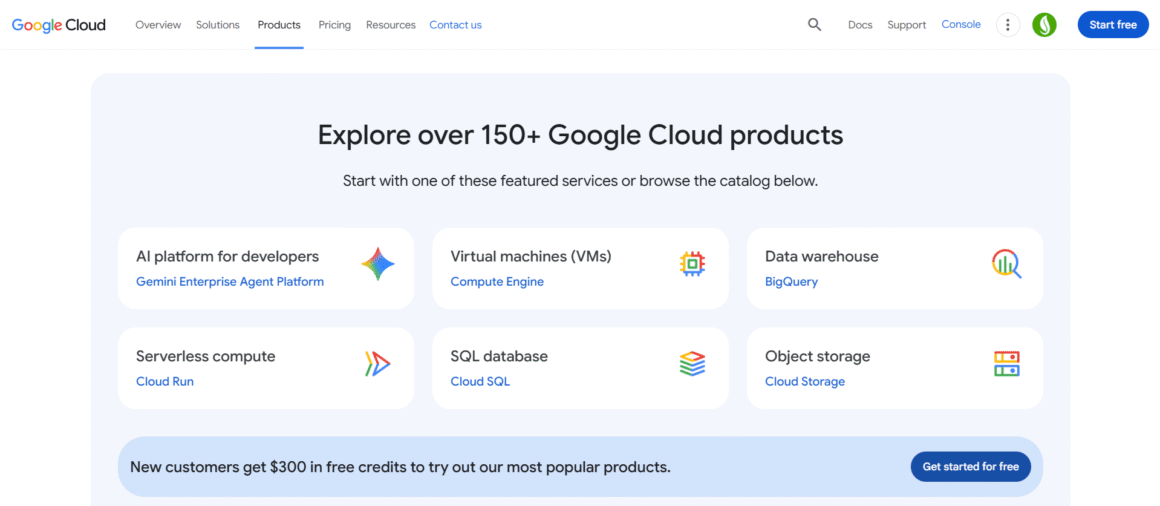Click the Compute Engine chip icon

(x=692, y=264)
